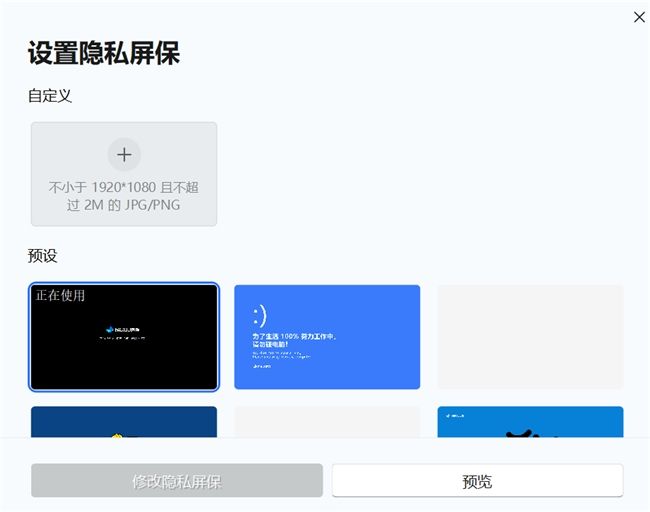Click the plus icon to add image
This screenshot has height=512, width=650.
(x=124, y=155)
